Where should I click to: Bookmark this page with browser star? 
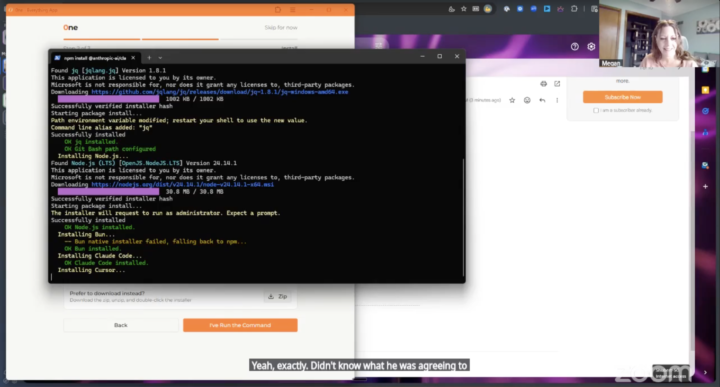tap(463, 9)
